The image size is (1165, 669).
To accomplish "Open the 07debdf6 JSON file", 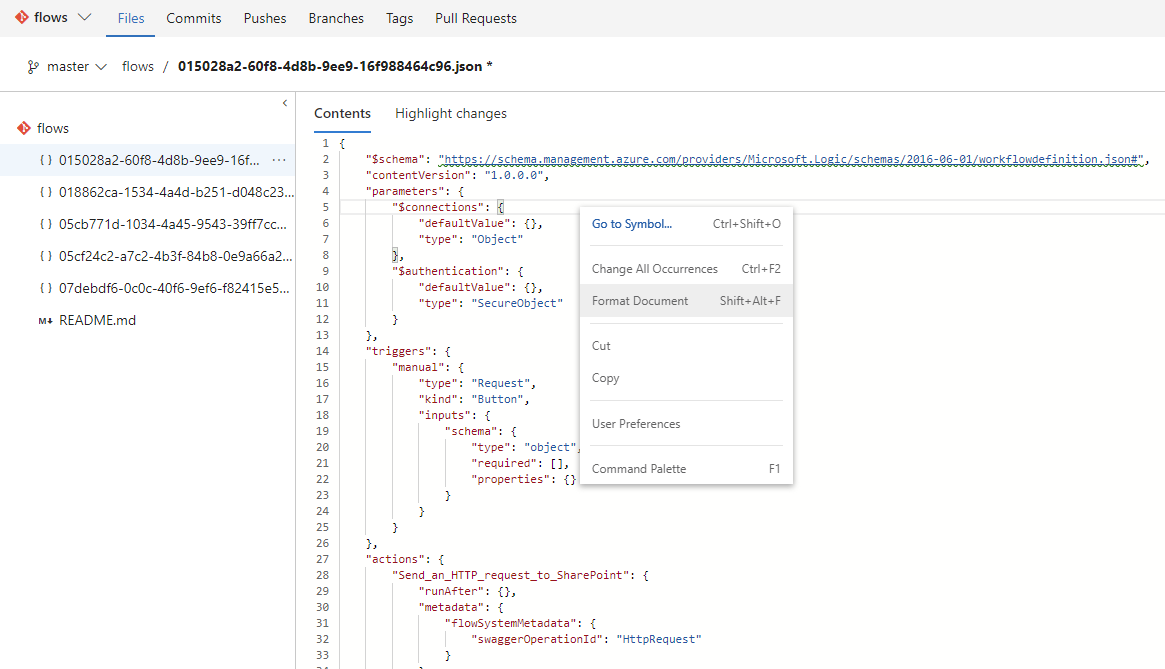I will [176, 288].
